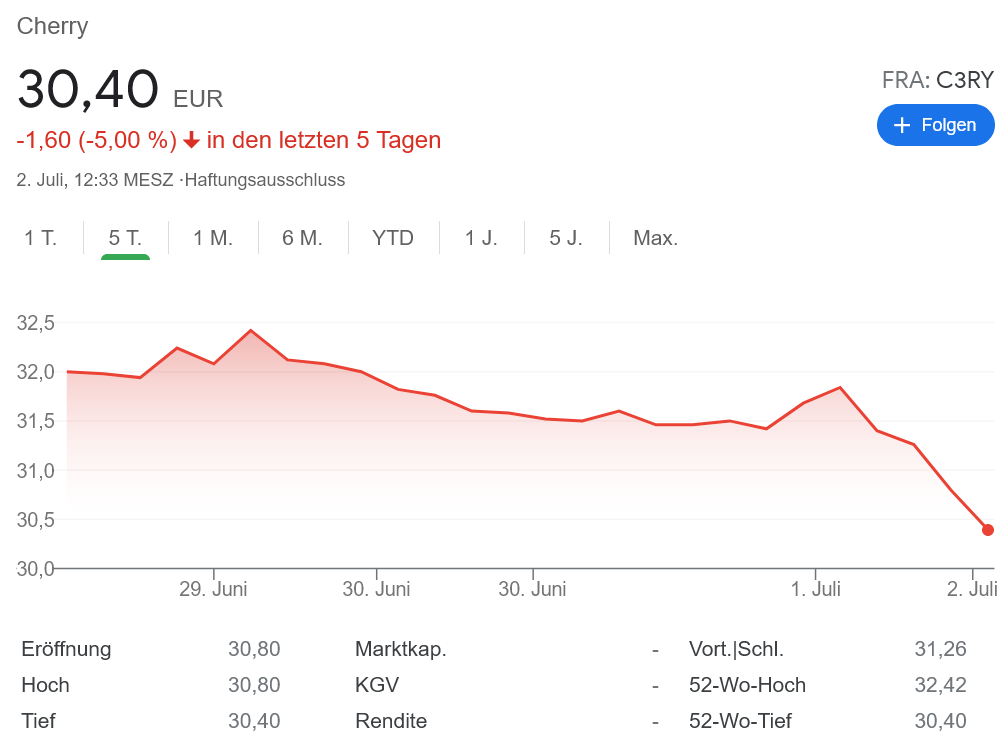
Task: Click the Marktkap. stat label
Action: click(x=401, y=649)
